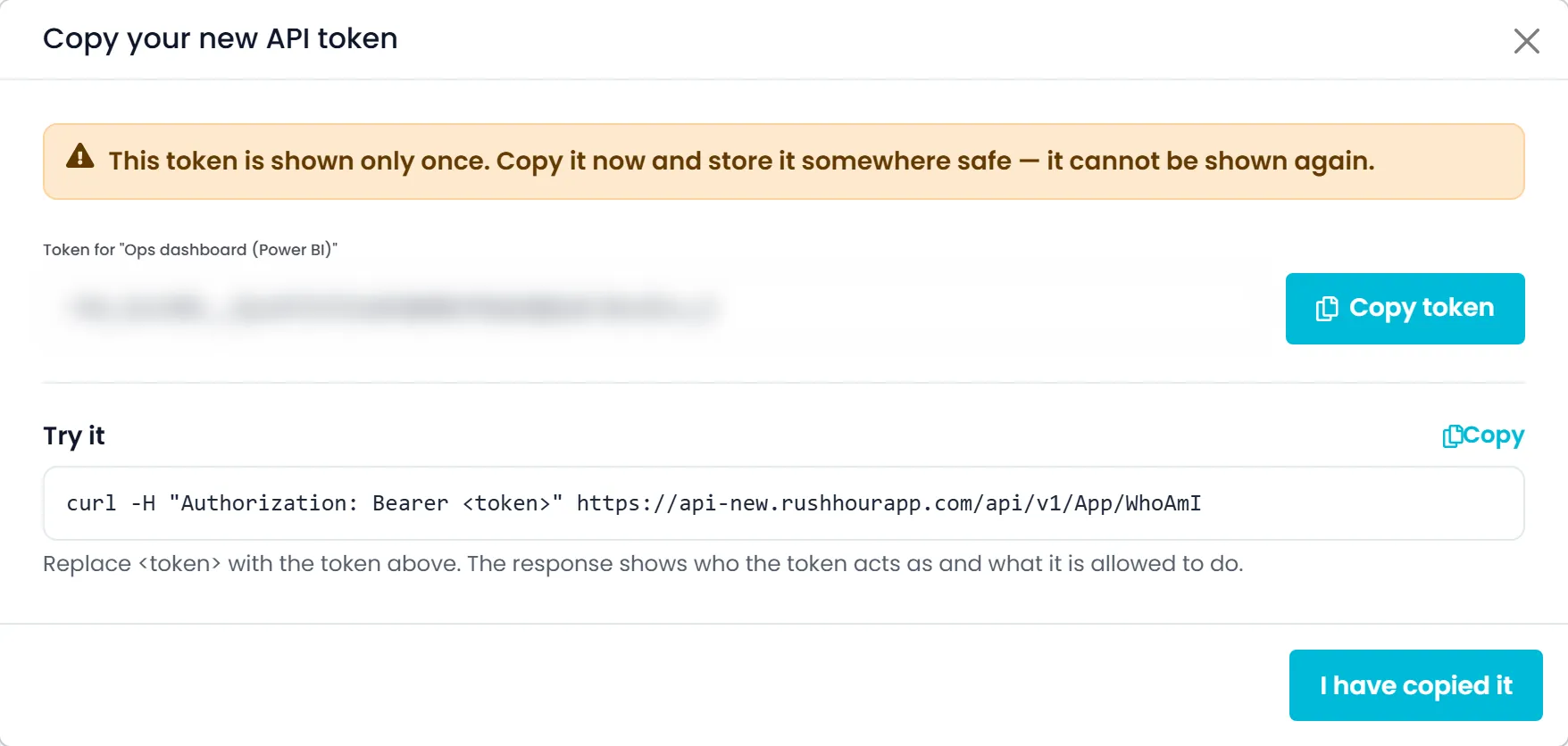Click clipboard icon on Copy token button
Viewport: 1568px width, 746px height.
coord(1327,309)
